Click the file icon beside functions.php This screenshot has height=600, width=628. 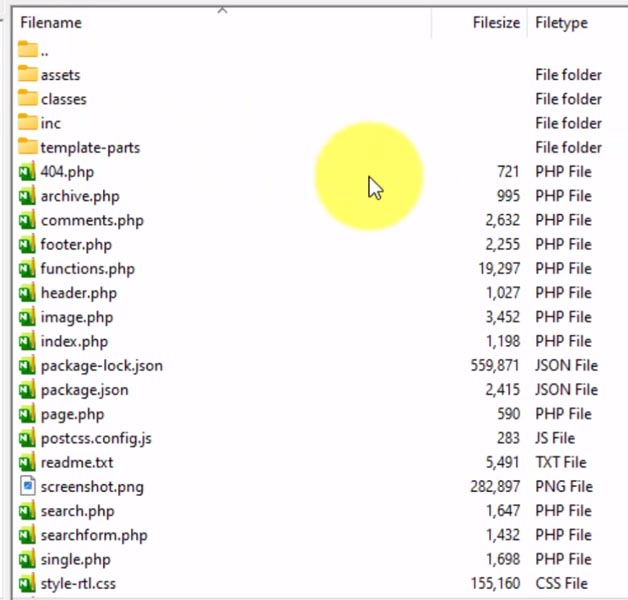tap(27, 269)
